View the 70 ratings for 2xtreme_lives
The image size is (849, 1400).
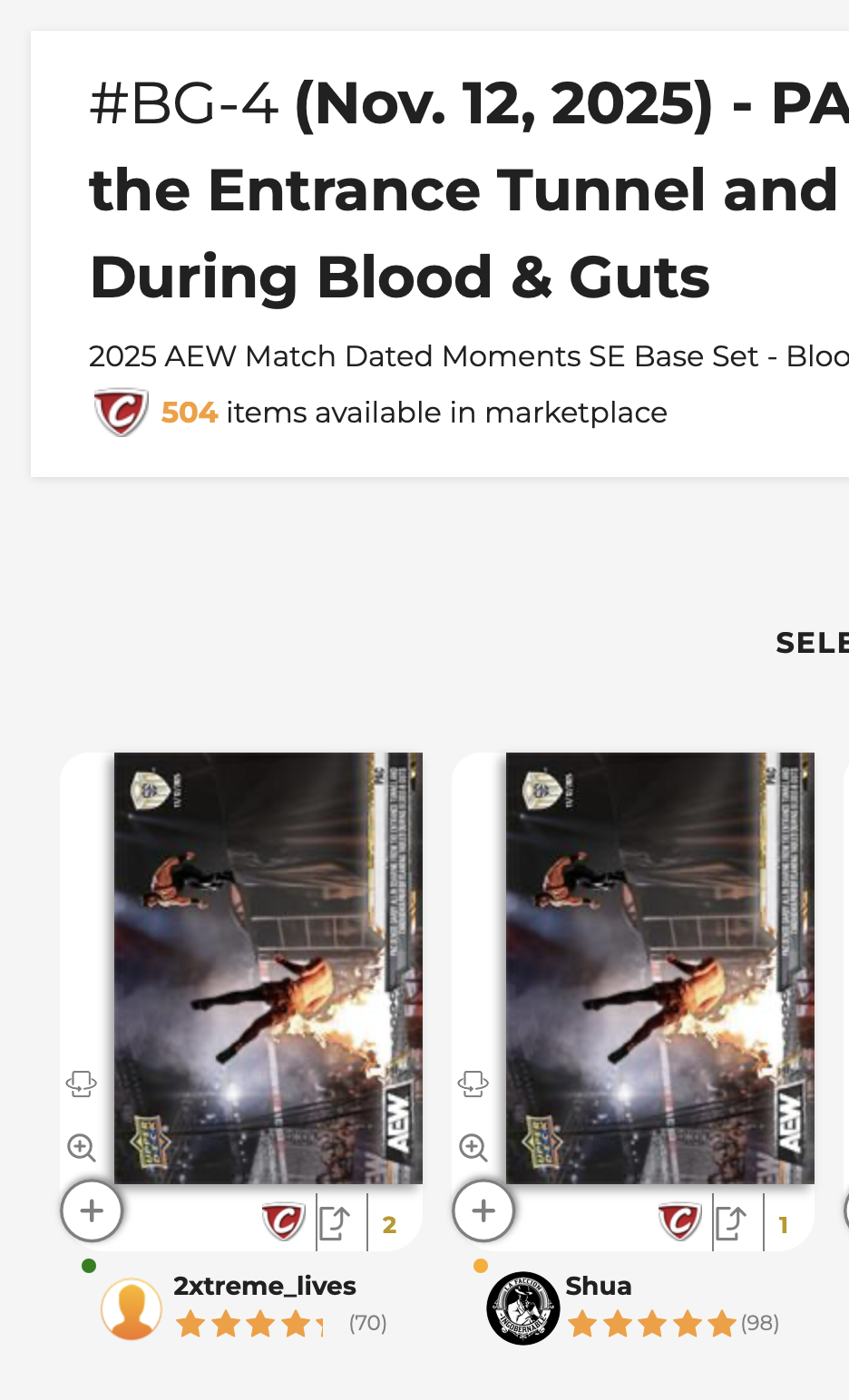pos(368,1324)
